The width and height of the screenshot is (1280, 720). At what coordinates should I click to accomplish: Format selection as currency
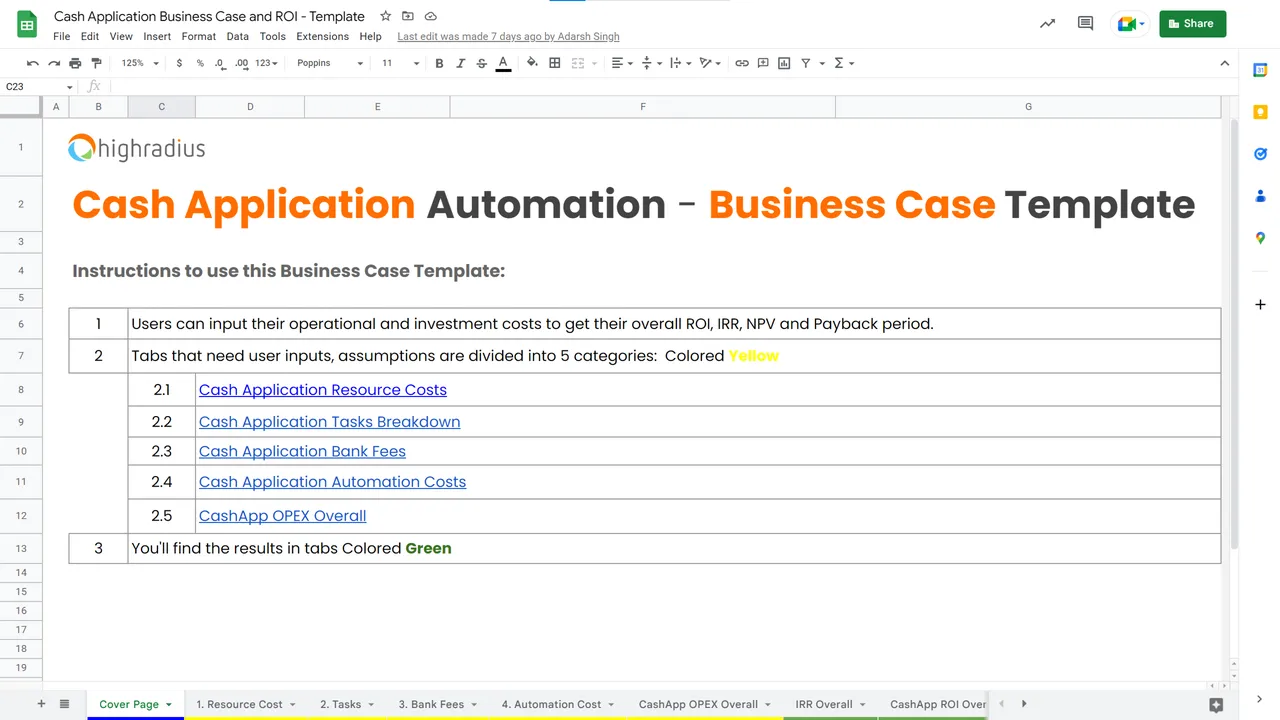coord(179,63)
